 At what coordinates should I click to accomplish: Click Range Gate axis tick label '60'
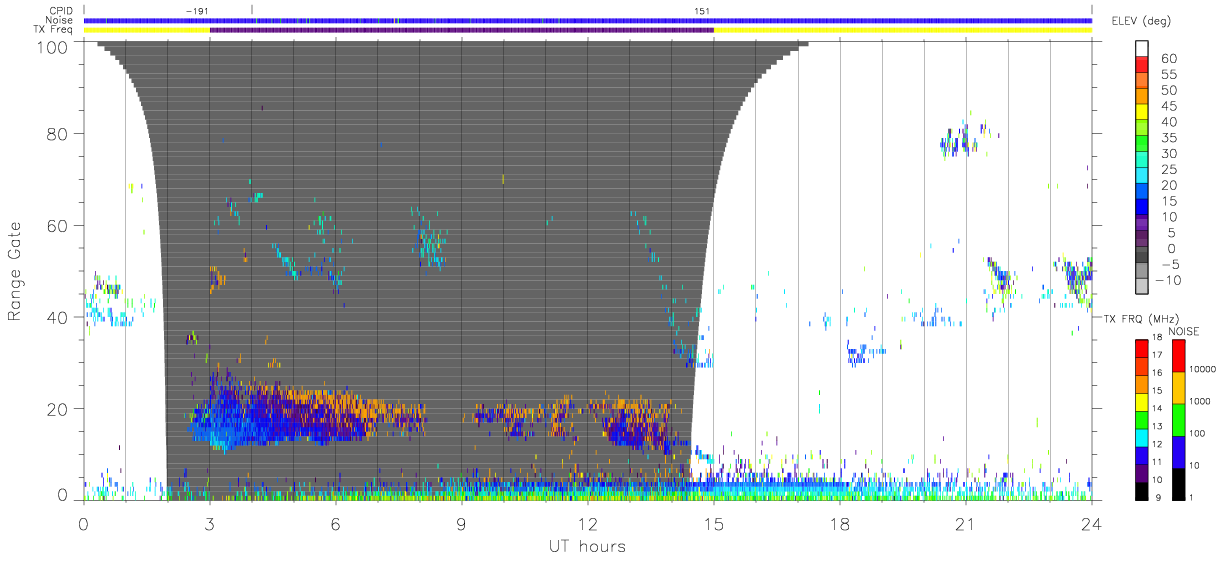coord(58,226)
